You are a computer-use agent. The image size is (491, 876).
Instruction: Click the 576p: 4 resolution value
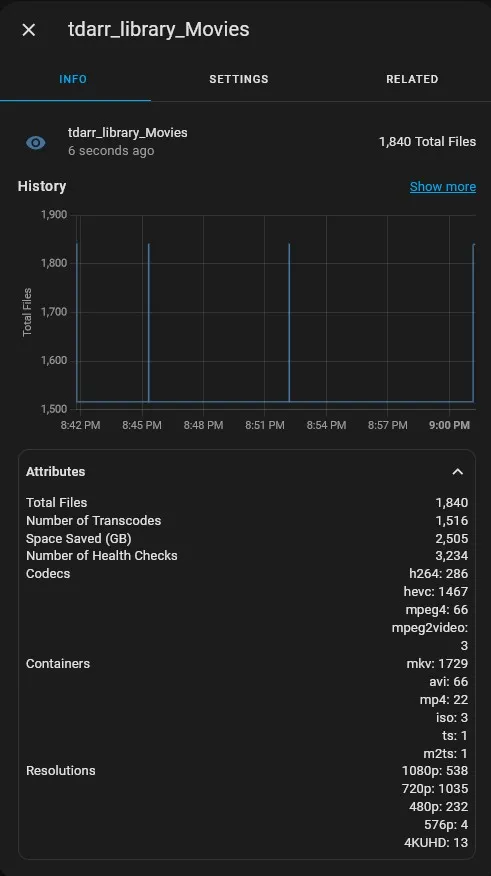coord(446,825)
